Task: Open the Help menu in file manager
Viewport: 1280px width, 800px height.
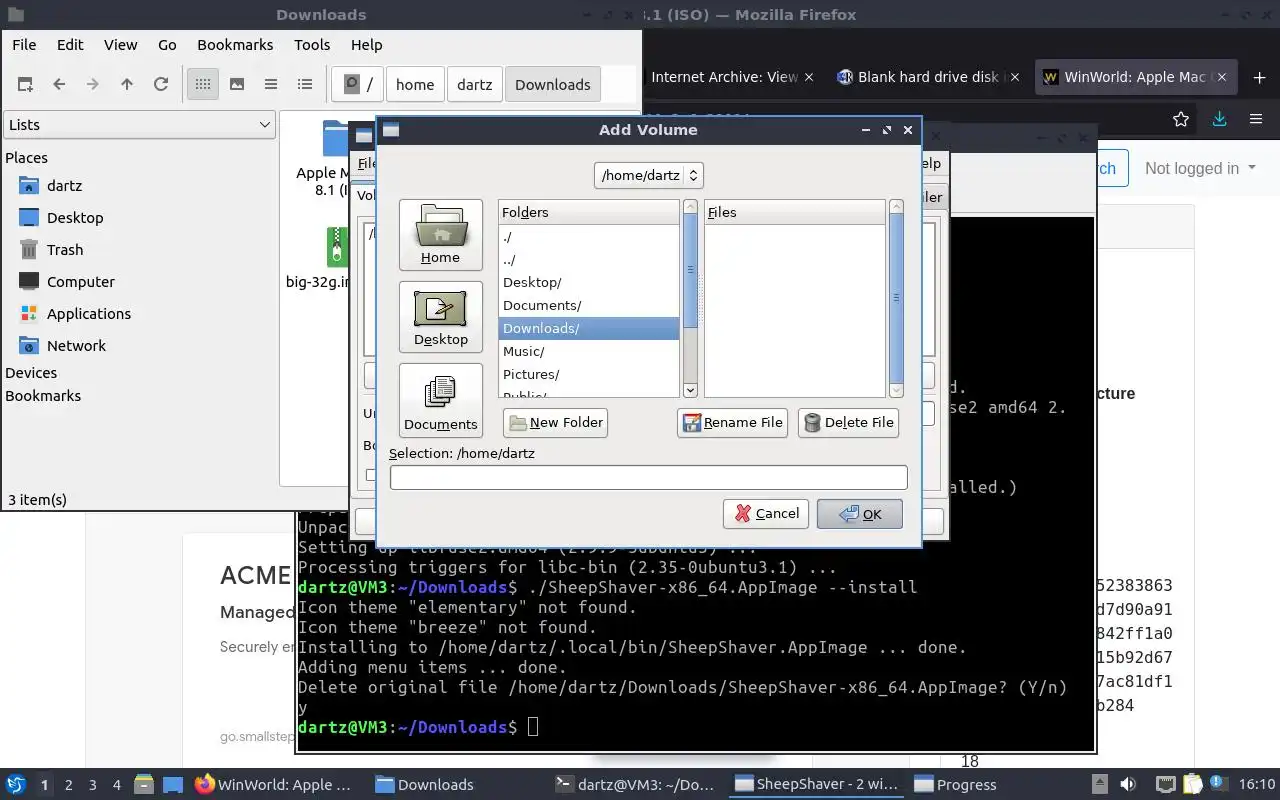Action: (x=367, y=44)
